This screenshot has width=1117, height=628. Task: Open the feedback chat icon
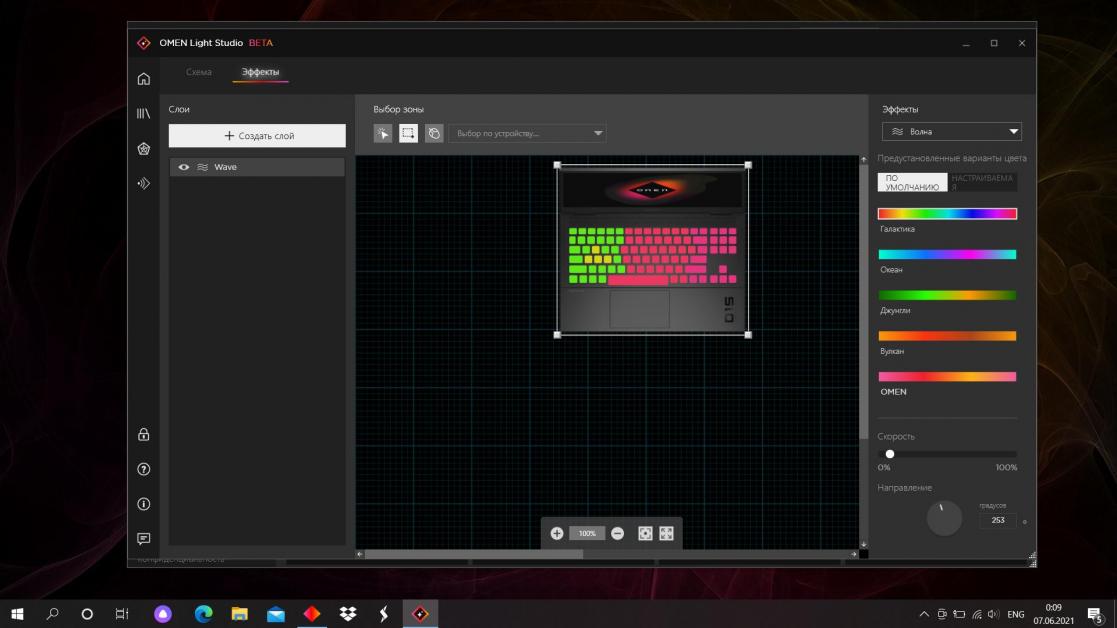point(144,538)
